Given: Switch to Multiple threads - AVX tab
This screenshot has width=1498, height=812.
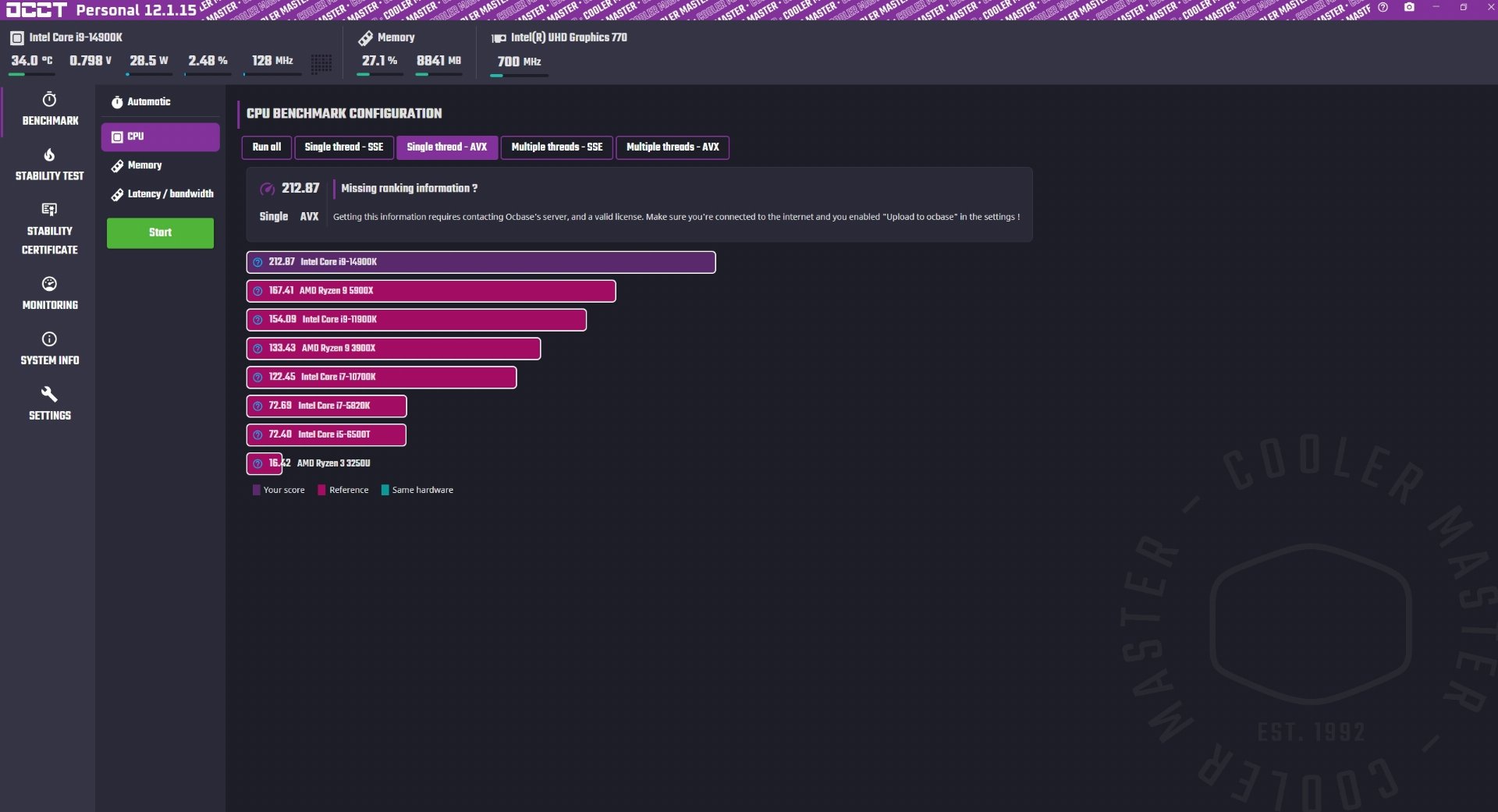Looking at the screenshot, I should pos(672,147).
